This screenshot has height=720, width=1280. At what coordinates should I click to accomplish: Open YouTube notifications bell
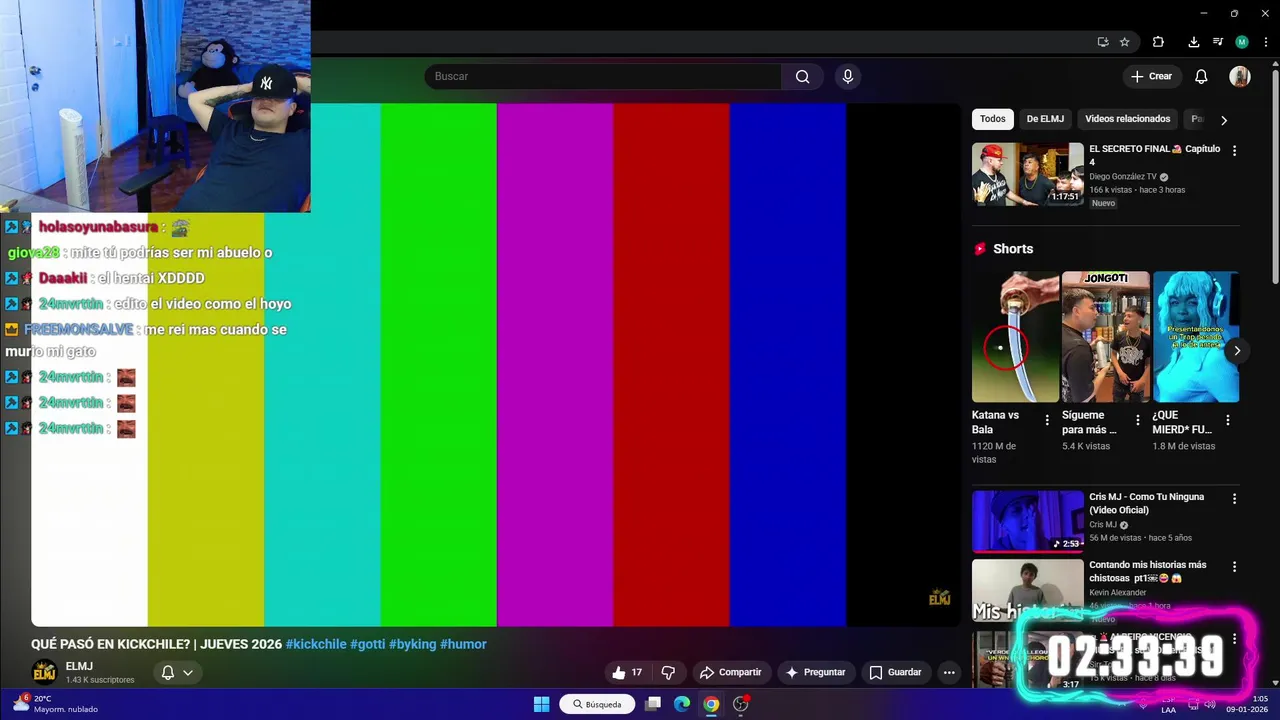(x=1201, y=76)
